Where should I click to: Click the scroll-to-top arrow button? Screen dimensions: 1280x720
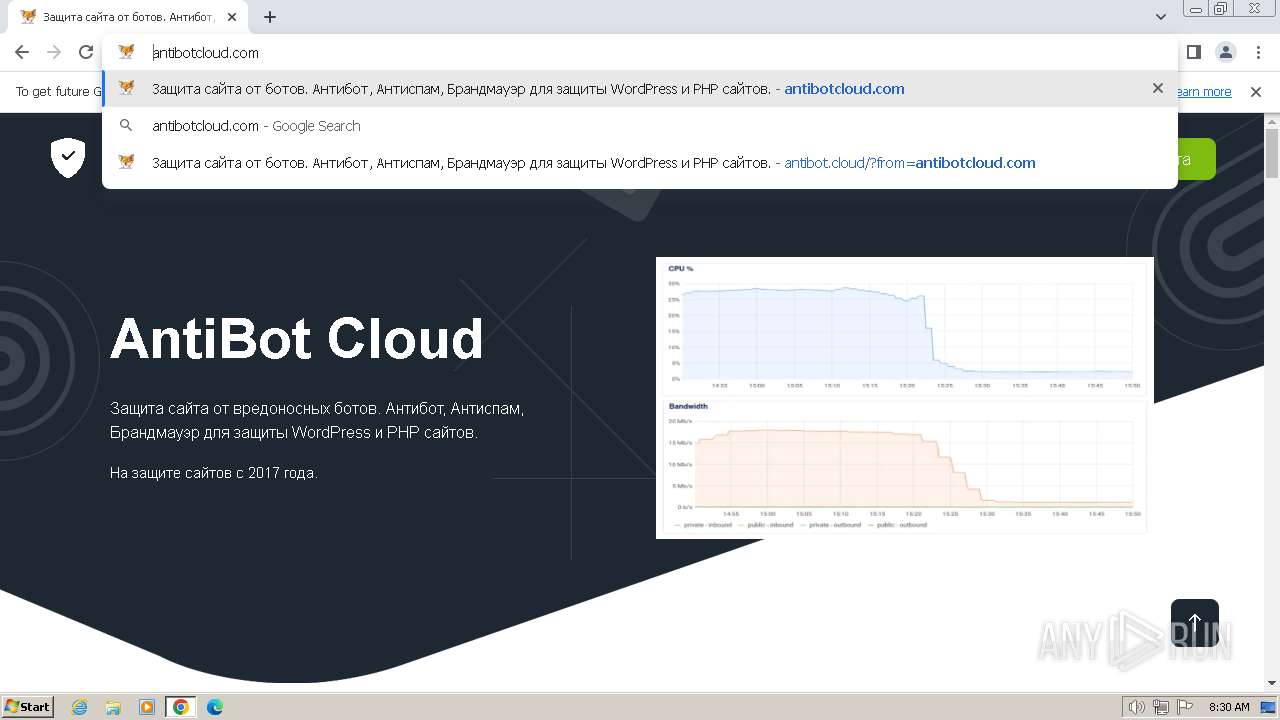click(x=1195, y=623)
